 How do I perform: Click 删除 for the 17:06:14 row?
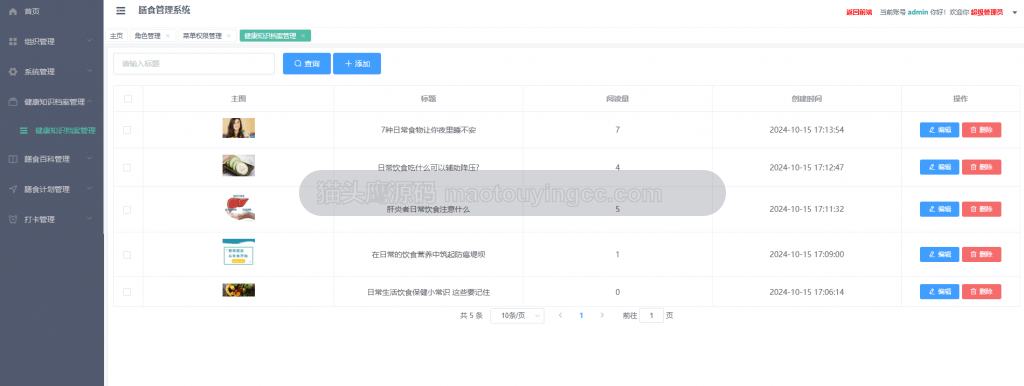pyautogui.click(x=982, y=292)
